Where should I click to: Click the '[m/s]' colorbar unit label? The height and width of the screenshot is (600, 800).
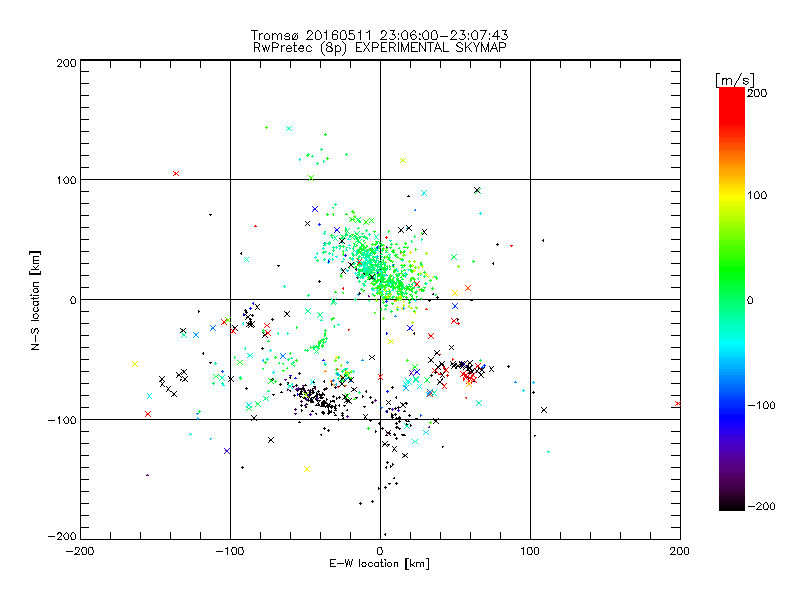pyautogui.click(x=735, y=80)
